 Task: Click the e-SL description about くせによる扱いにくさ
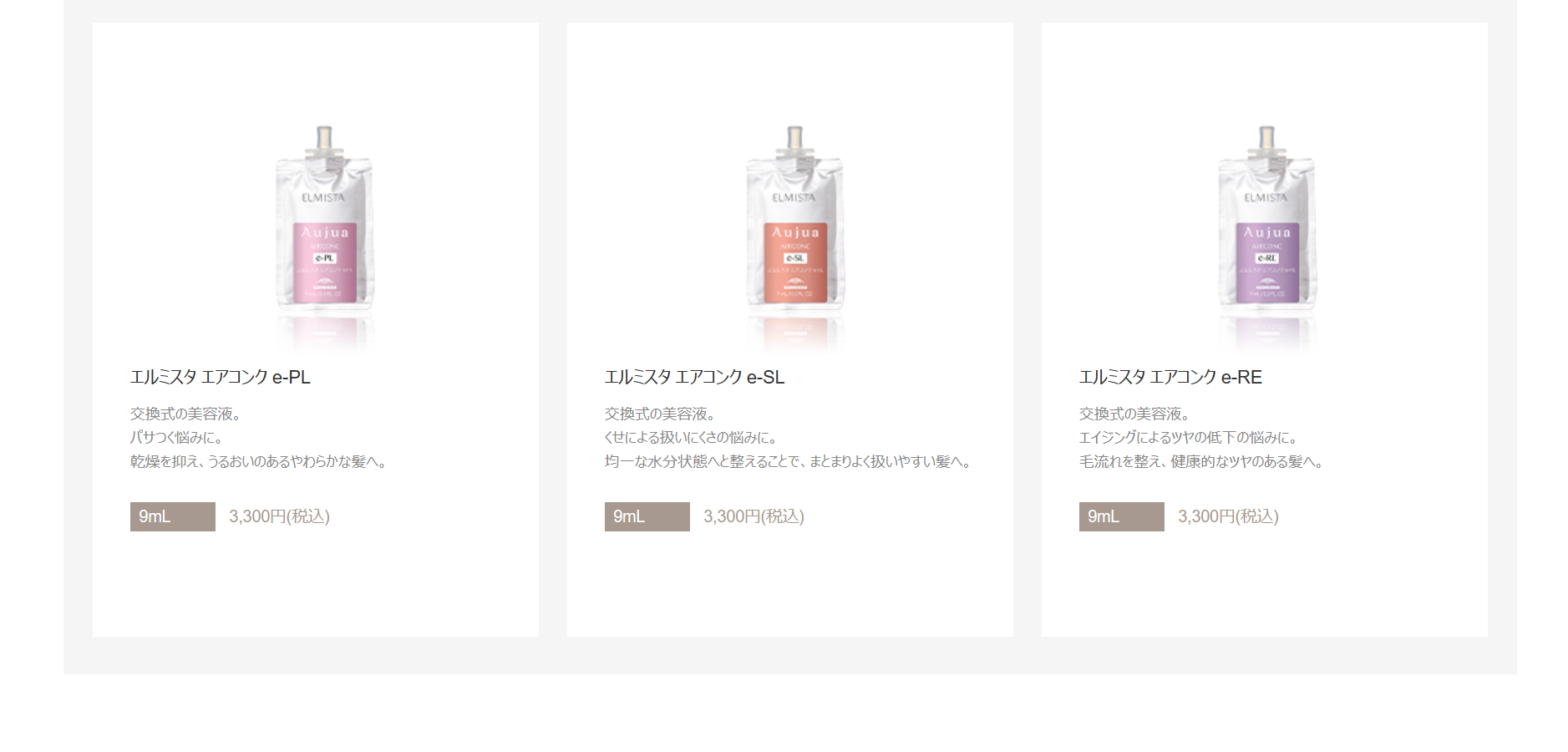click(x=692, y=438)
